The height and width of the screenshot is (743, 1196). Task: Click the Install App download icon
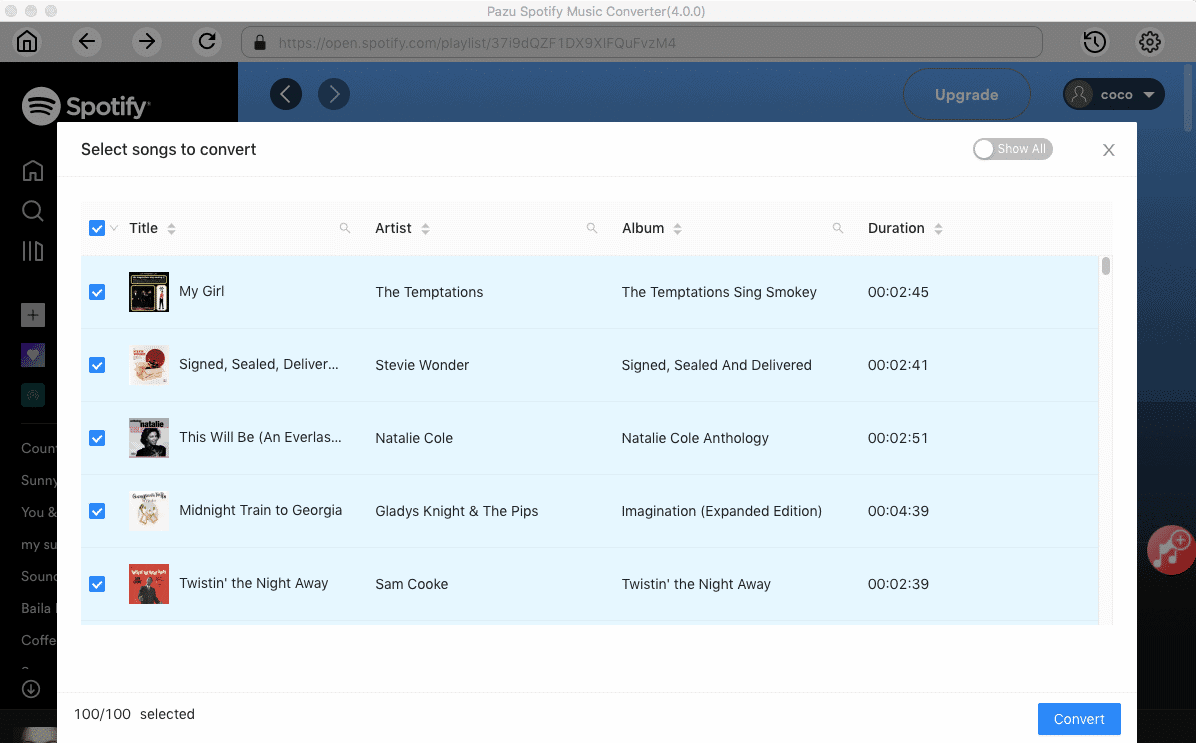[x=31, y=689]
